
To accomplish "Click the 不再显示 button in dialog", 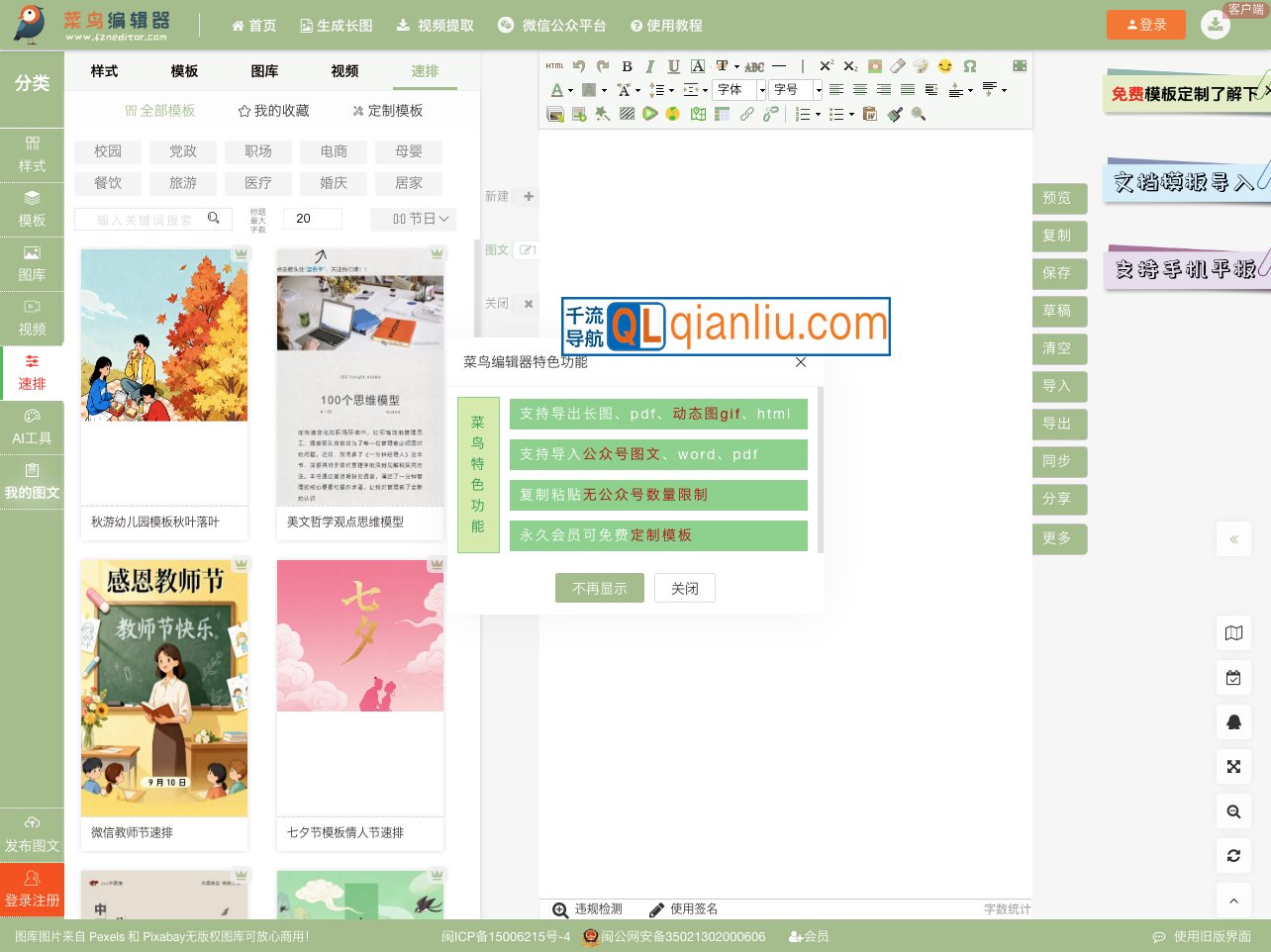I will click(600, 588).
